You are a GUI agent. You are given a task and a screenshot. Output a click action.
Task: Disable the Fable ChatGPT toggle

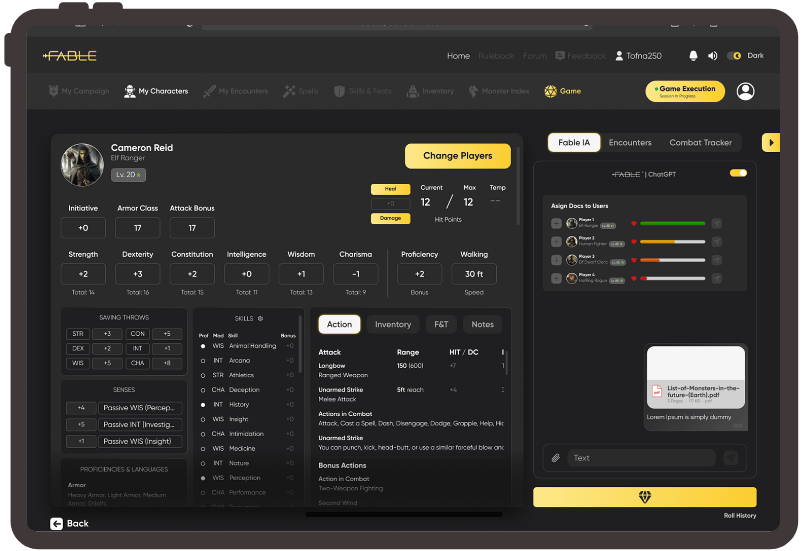[x=738, y=173]
